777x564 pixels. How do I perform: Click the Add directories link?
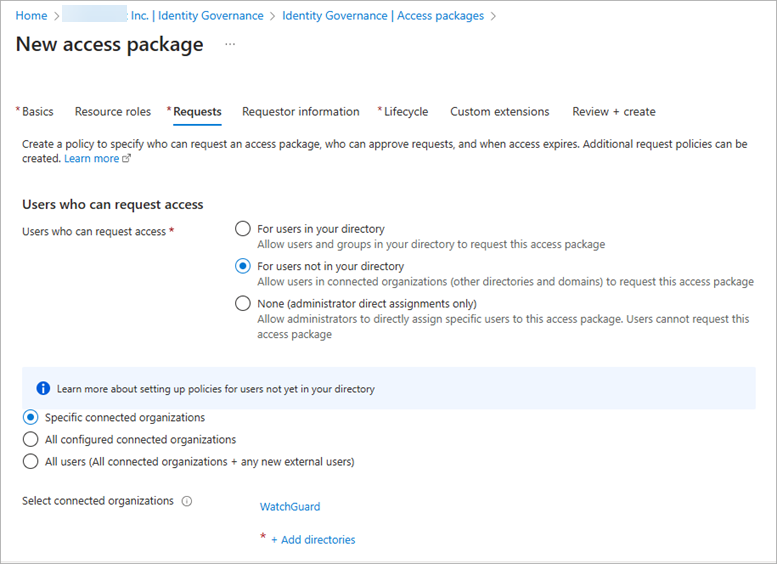tap(312, 540)
